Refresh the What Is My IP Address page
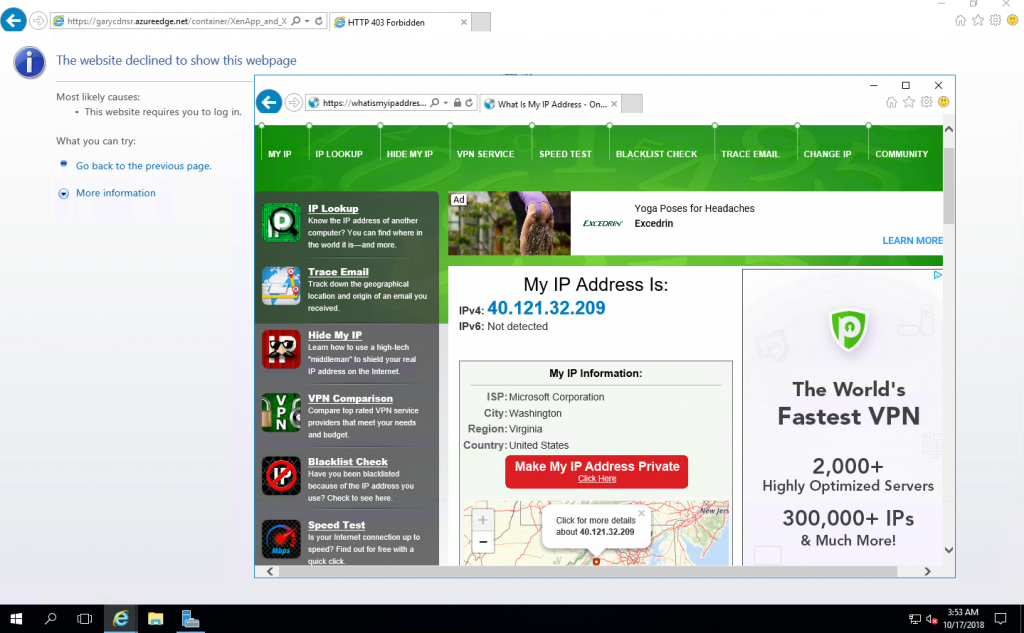 (469, 103)
